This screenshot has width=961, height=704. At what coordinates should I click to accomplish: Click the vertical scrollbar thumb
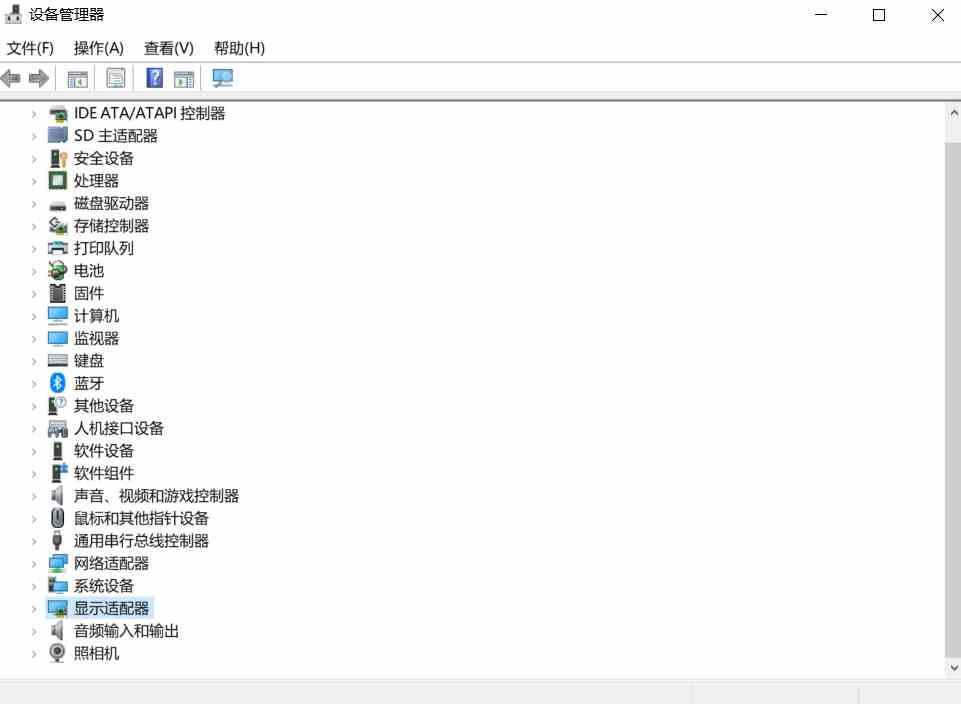953,398
